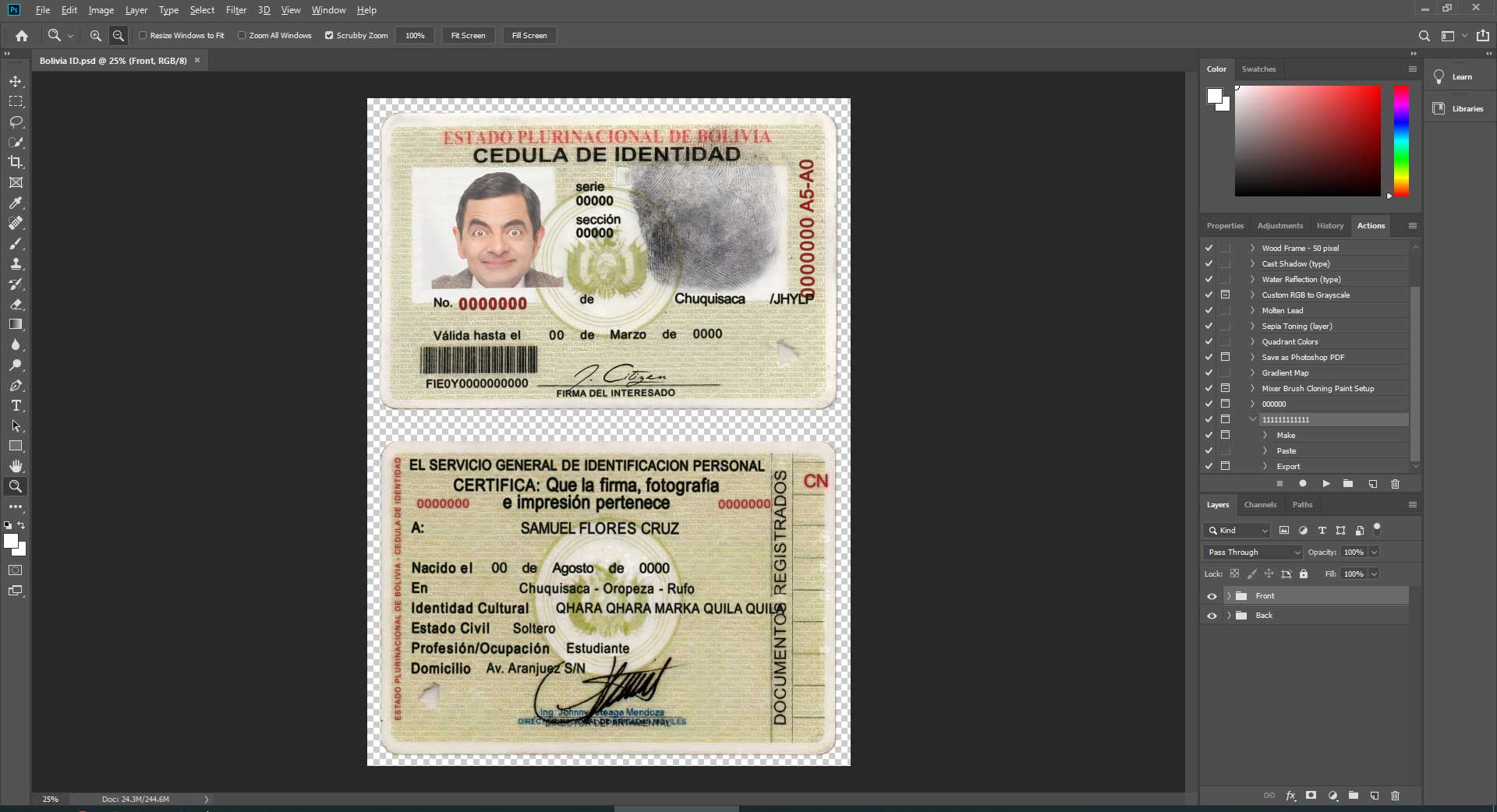Hide the Back layer group

pyautogui.click(x=1212, y=616)
